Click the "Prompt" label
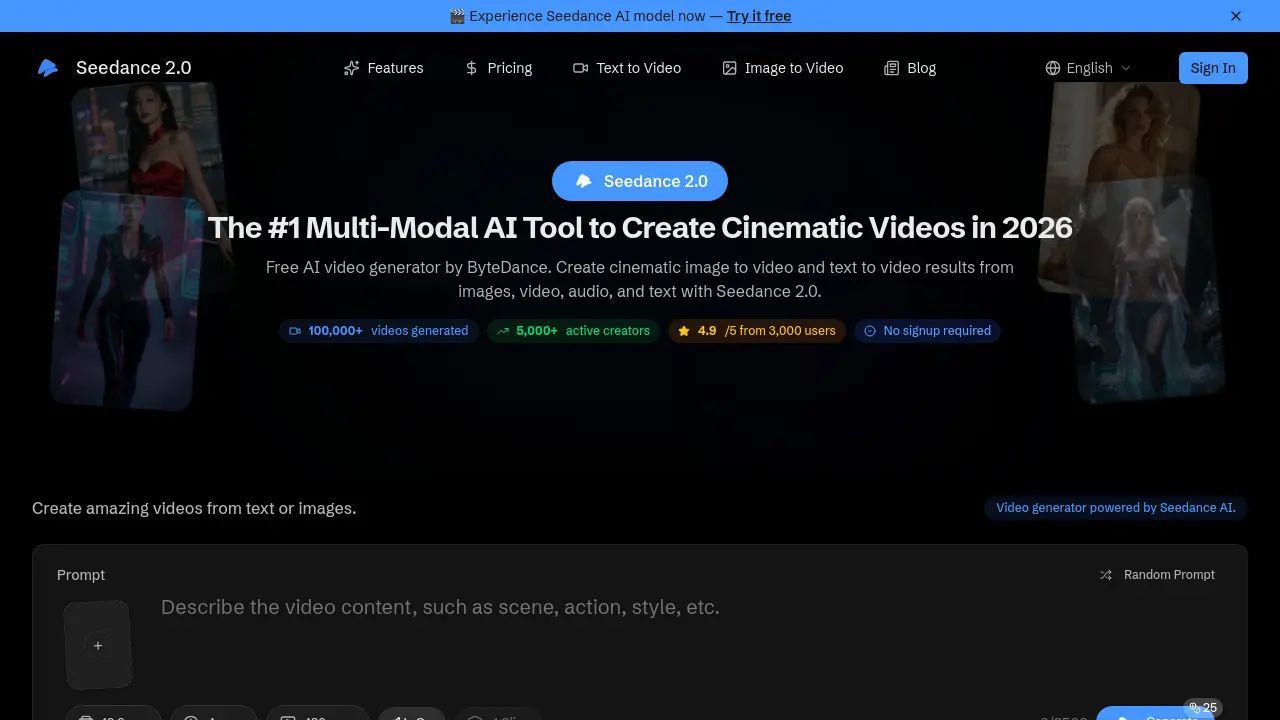The width and height of the screenshot is (1280, 720). click(x=81, y=575)
